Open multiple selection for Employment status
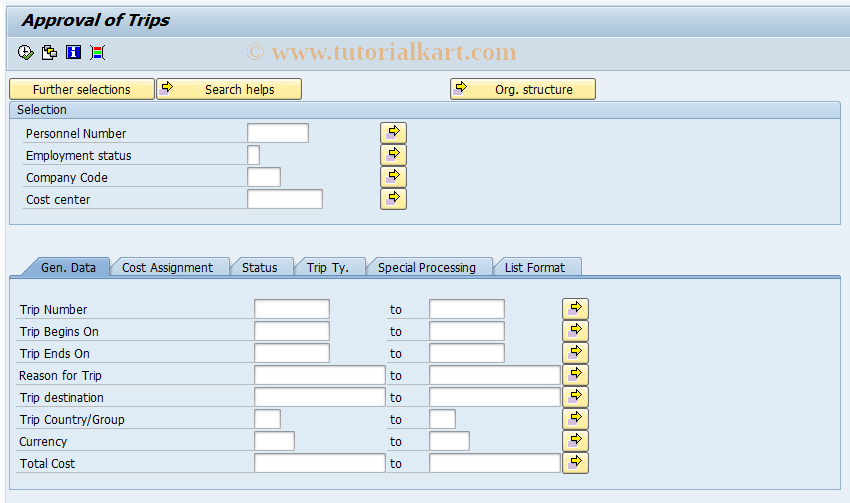This screenshot has height=503, width=850. pos(394,155)
